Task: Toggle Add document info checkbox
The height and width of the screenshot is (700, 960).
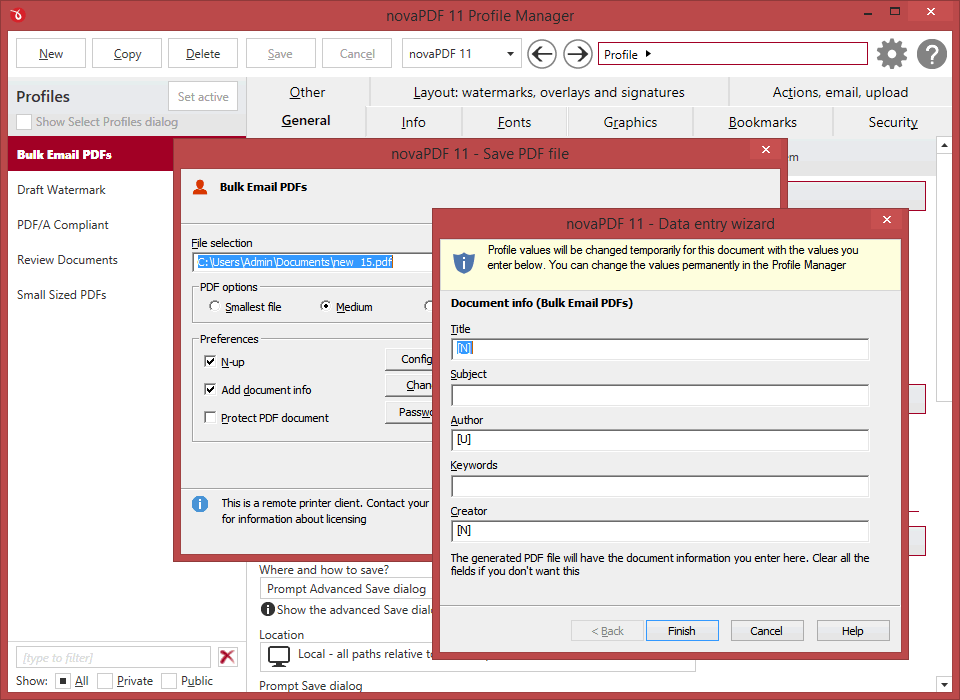Action: point(210,390)
